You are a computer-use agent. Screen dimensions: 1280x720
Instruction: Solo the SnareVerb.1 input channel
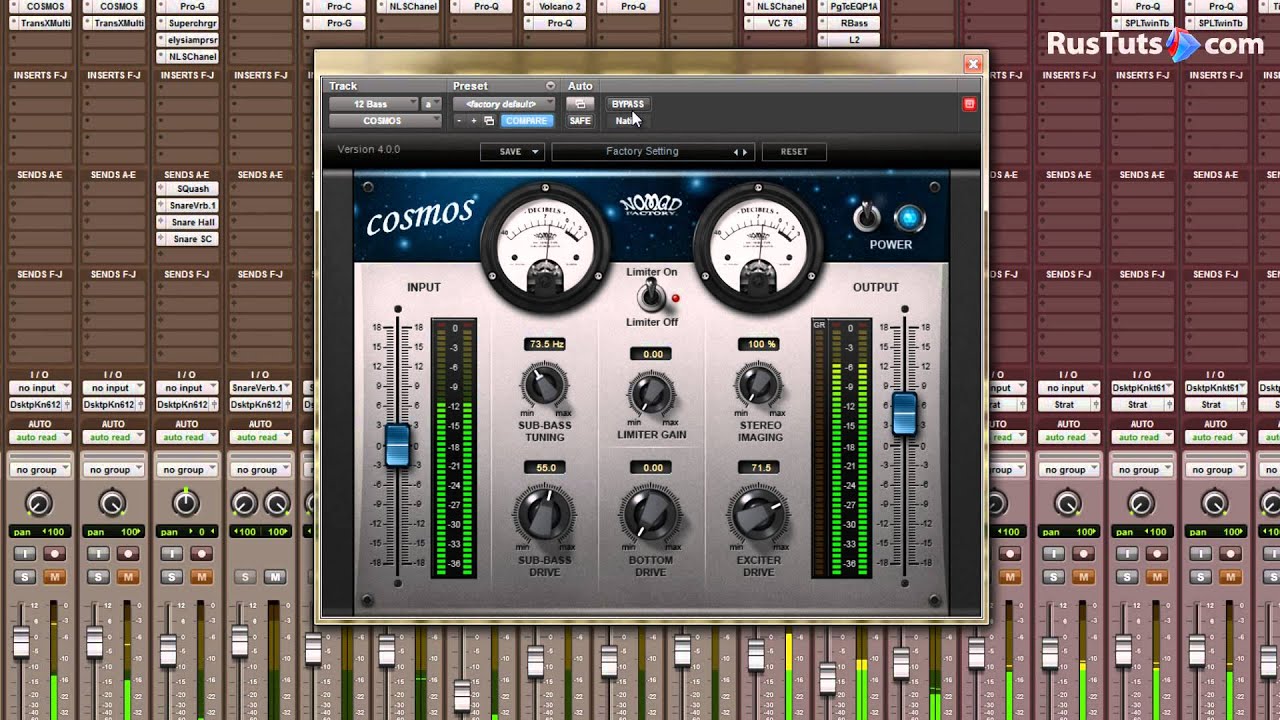(x=244, y=577)
